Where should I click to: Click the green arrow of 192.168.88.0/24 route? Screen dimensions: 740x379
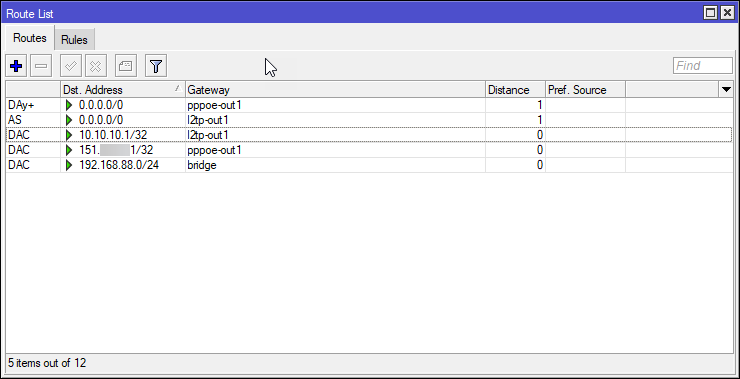click(69, 165)
